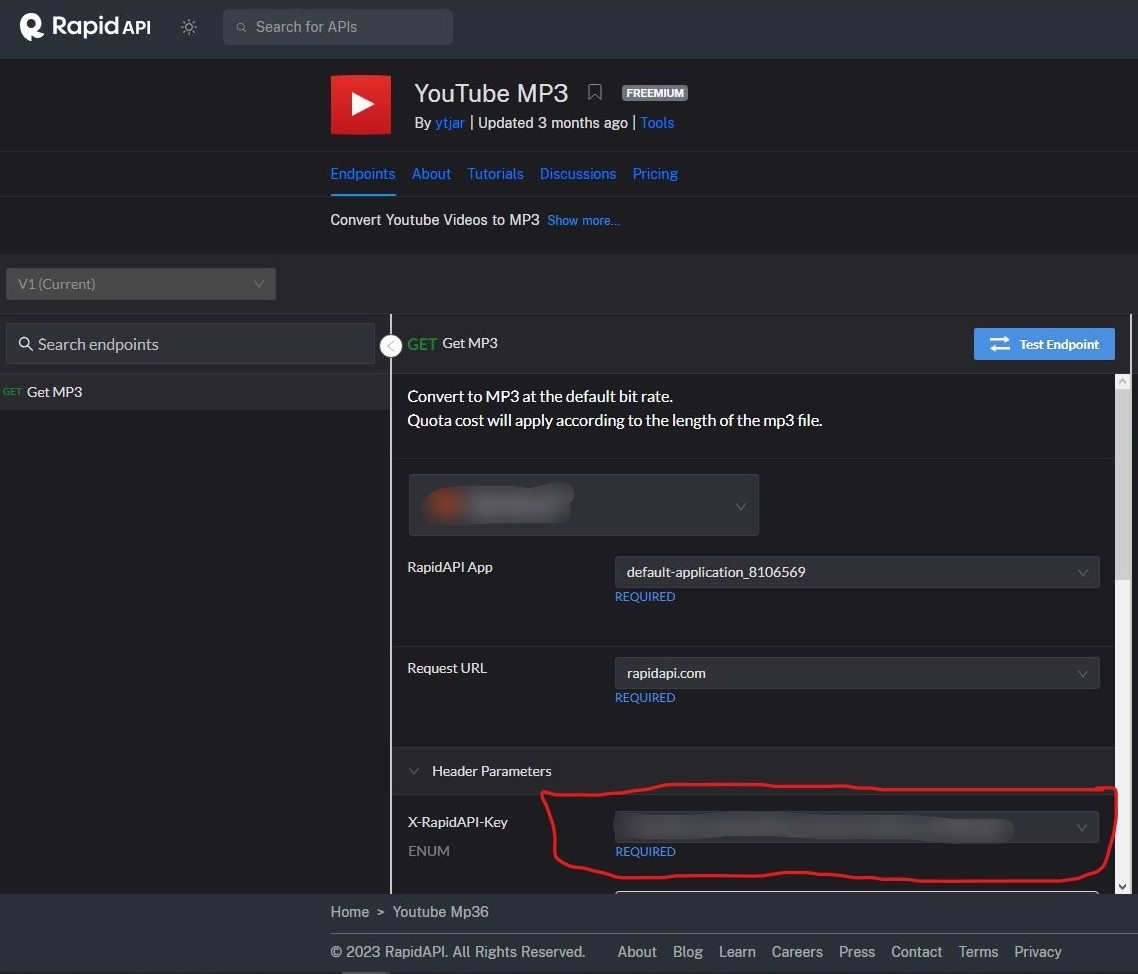Click the 'ENUM' type label
This screenshot has width=1138, height=974.
tap(428, 851)
